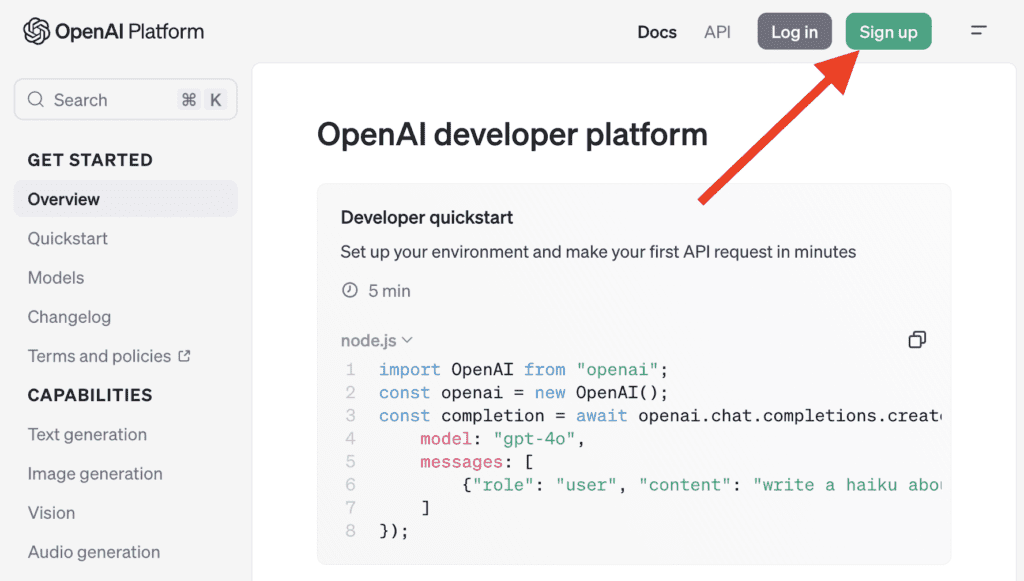Viewport: 1024px width, 581px height.
Task: Click the 'messages: [' code line
Action: [477, 462]
